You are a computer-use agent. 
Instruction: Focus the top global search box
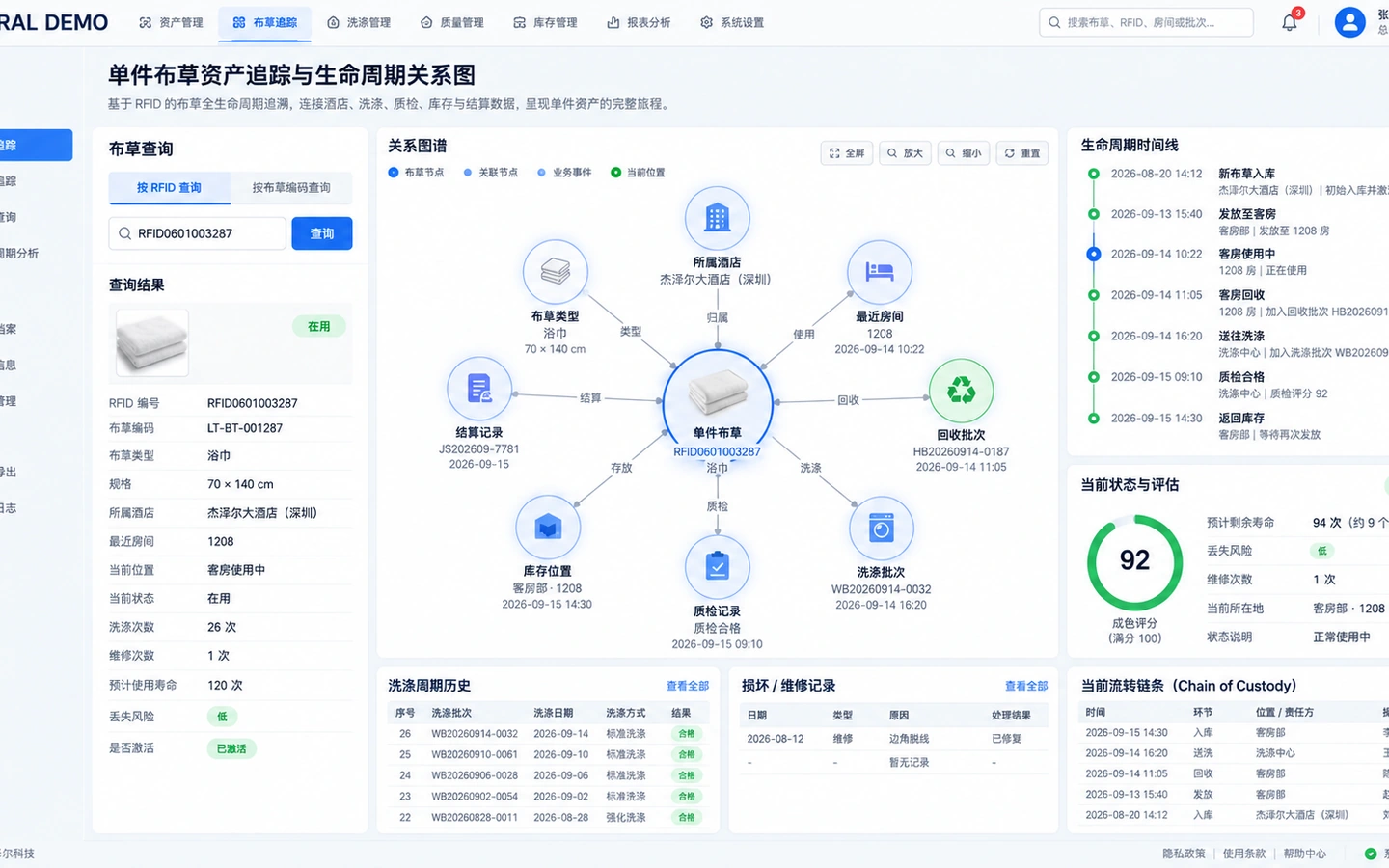coord(1146,22)
